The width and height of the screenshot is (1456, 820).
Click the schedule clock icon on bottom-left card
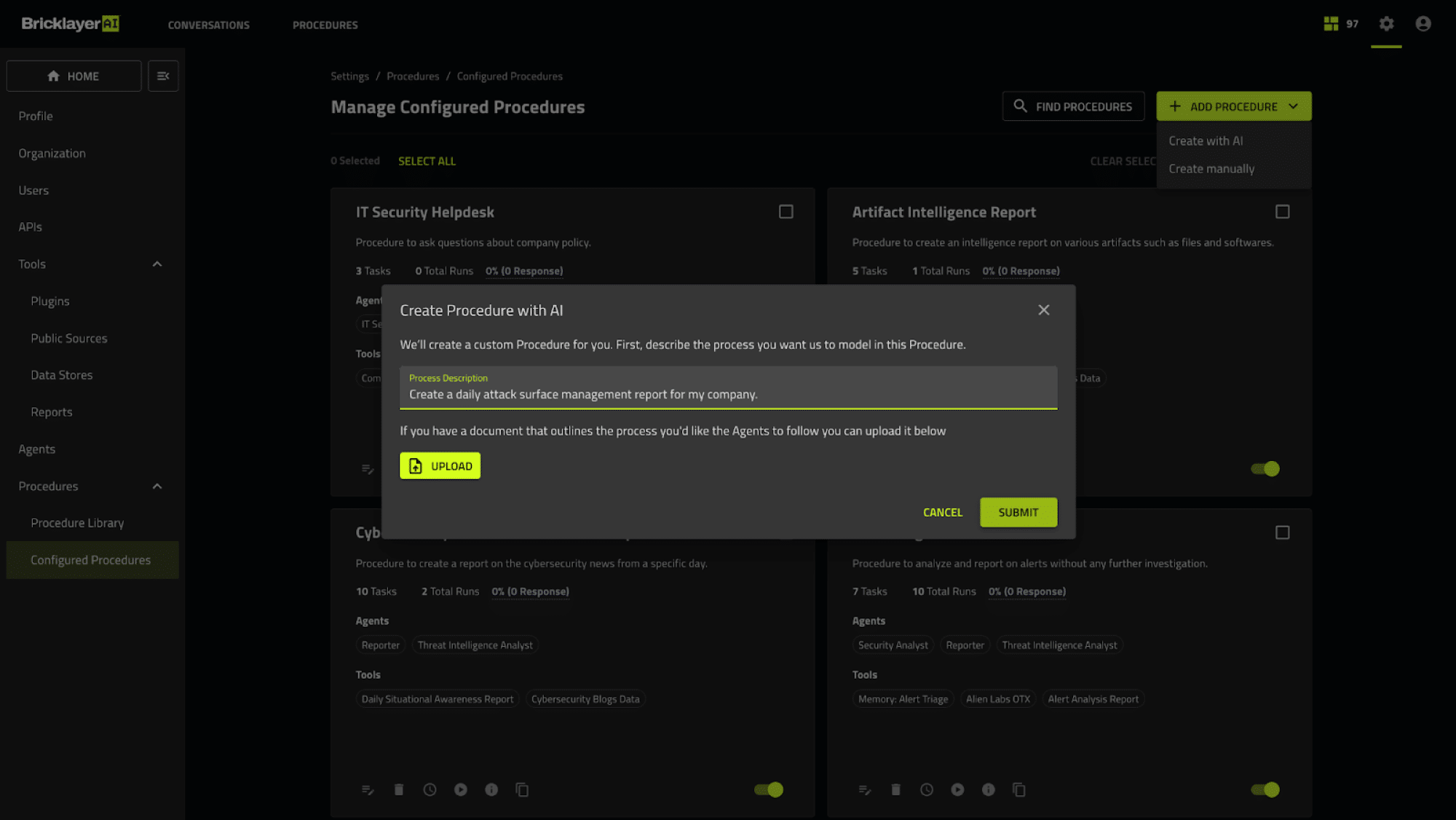click(x=430, y=789)
